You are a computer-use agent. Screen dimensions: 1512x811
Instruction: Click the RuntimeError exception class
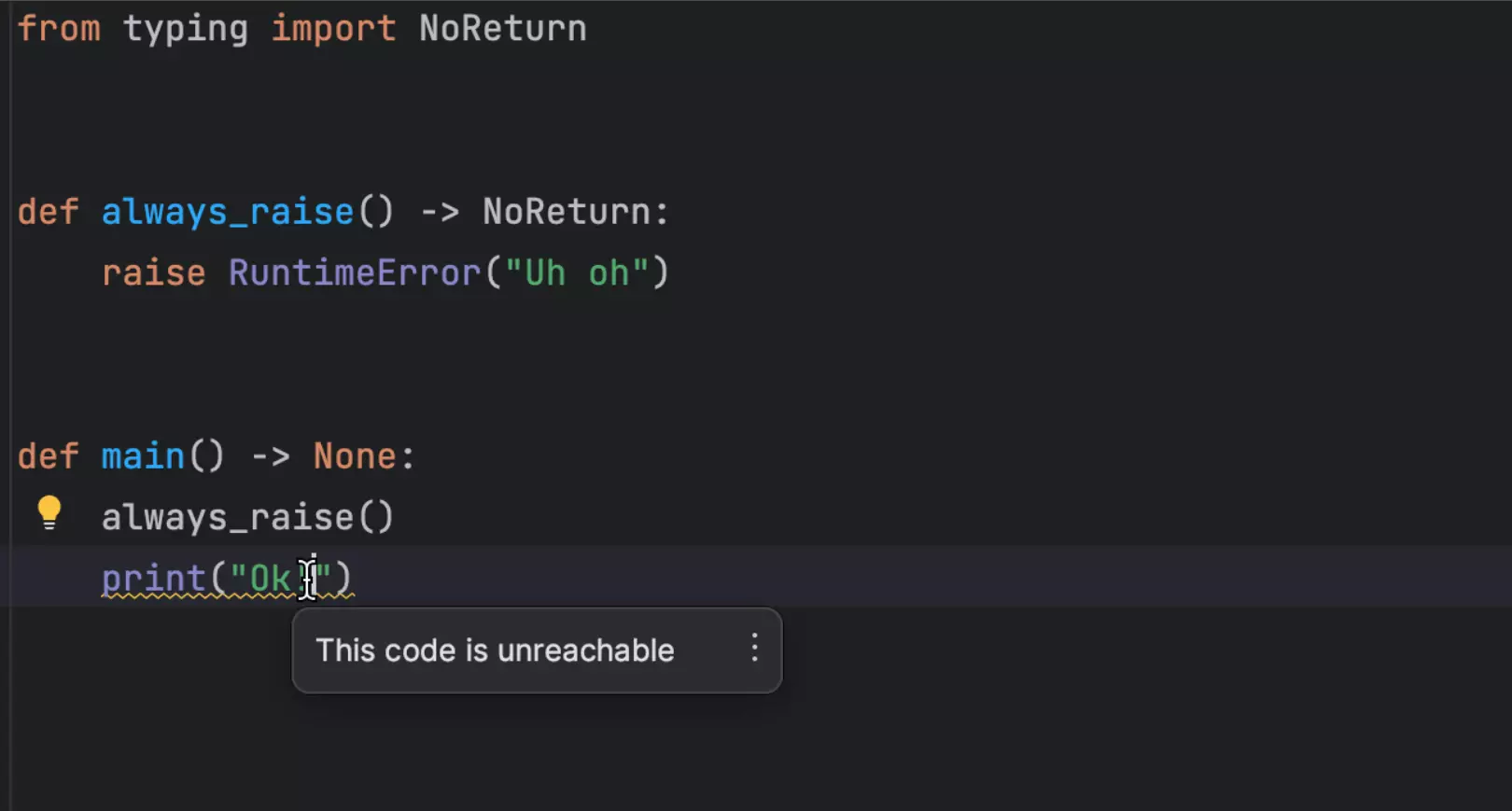pos(354,273)
